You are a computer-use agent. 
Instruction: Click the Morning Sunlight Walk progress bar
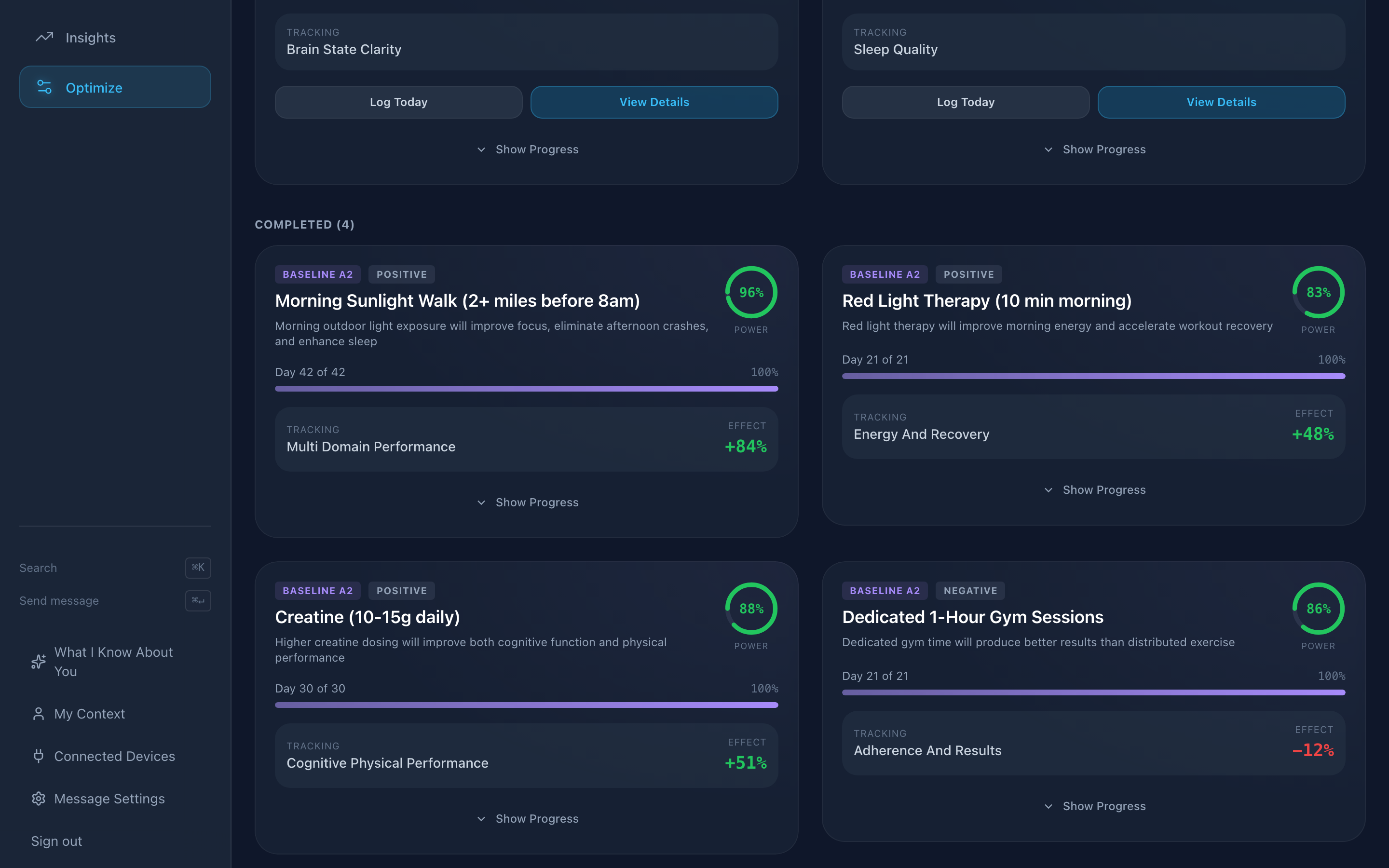click(x=526, y=389)
